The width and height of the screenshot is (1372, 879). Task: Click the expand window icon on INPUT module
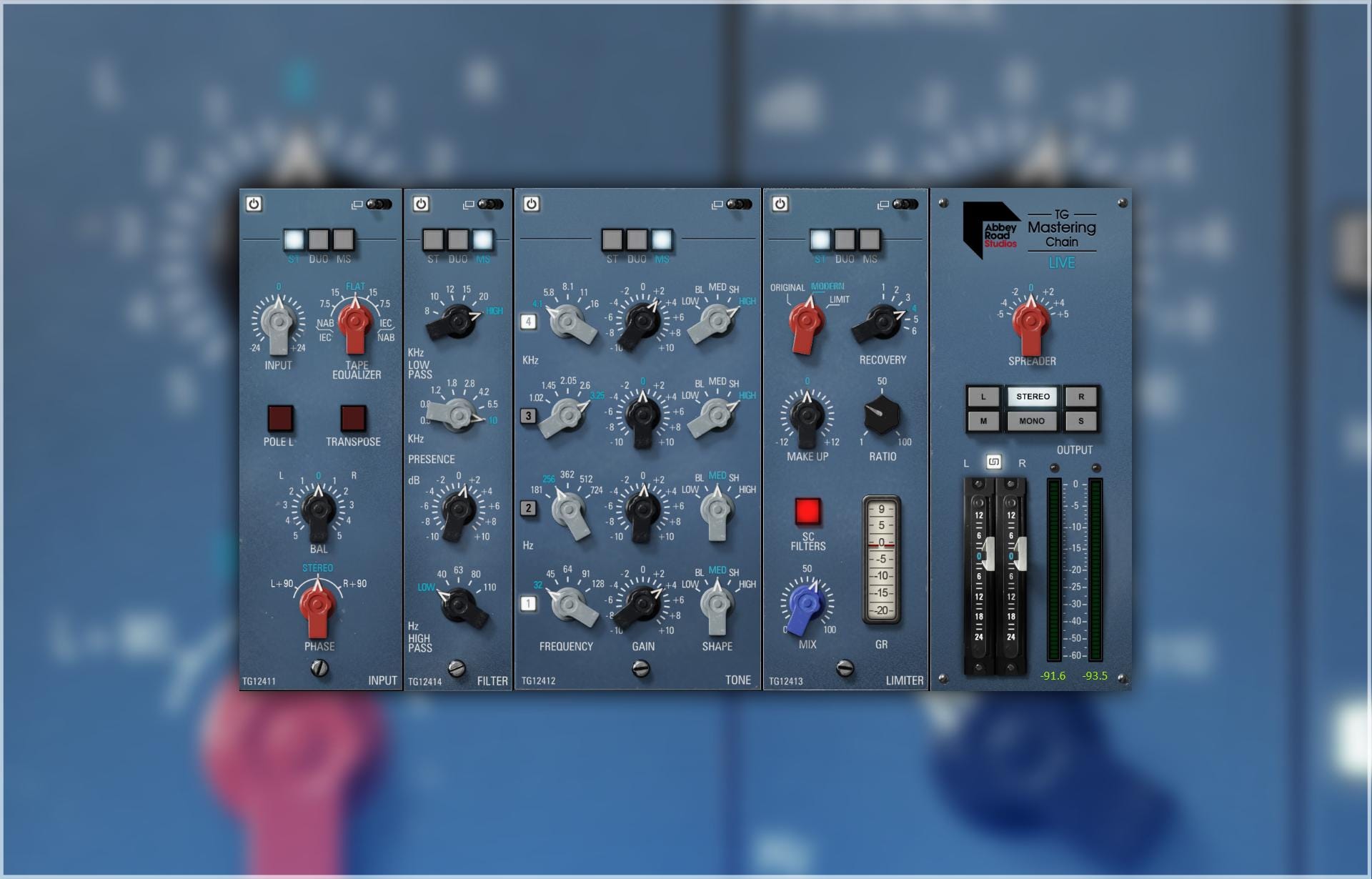coord(357,204)
